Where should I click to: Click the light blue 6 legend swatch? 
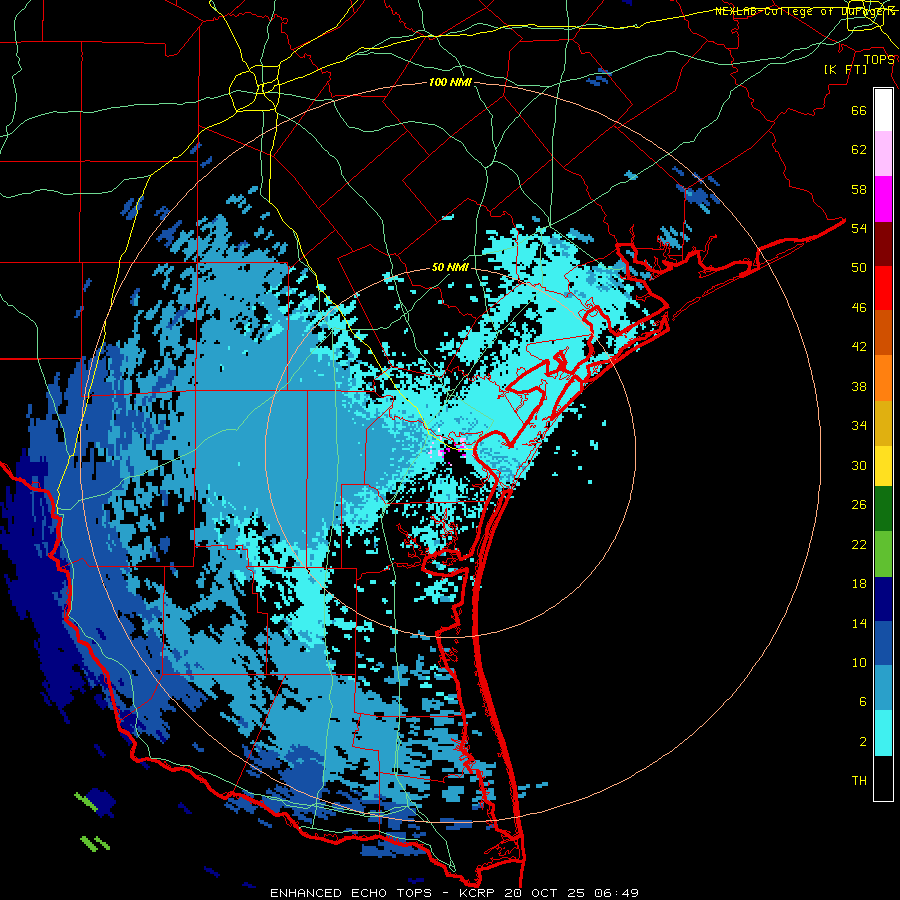pos(883,688)
